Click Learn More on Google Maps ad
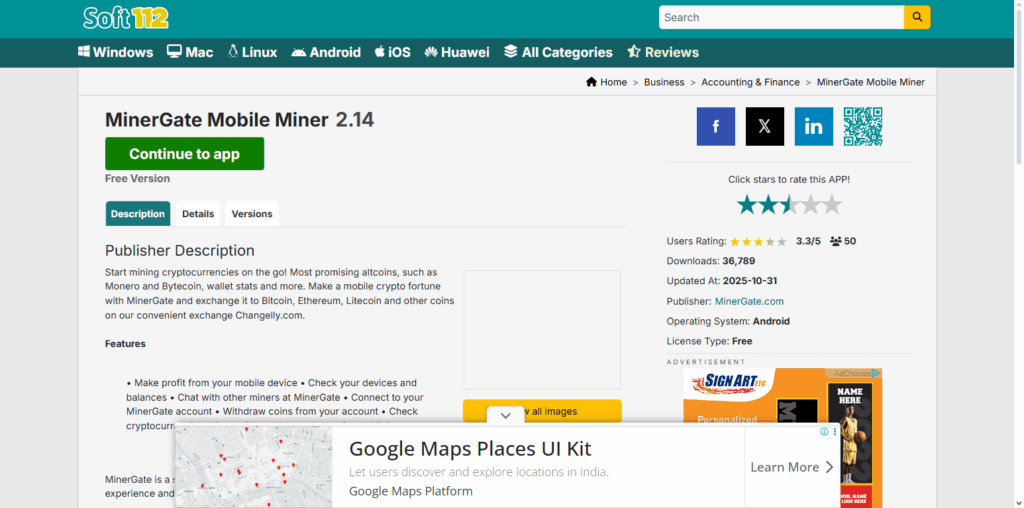The height and width of the screenshot is (508, 1024). point(792,467)
